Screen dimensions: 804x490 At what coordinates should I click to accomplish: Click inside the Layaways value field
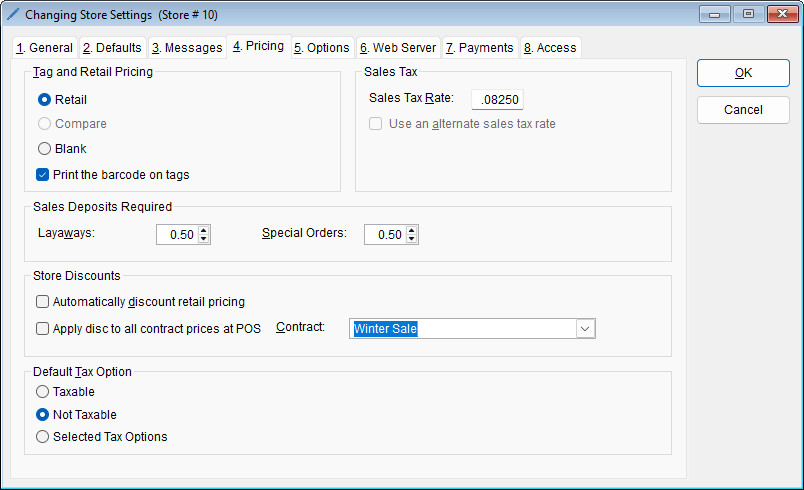coord(177,234)
